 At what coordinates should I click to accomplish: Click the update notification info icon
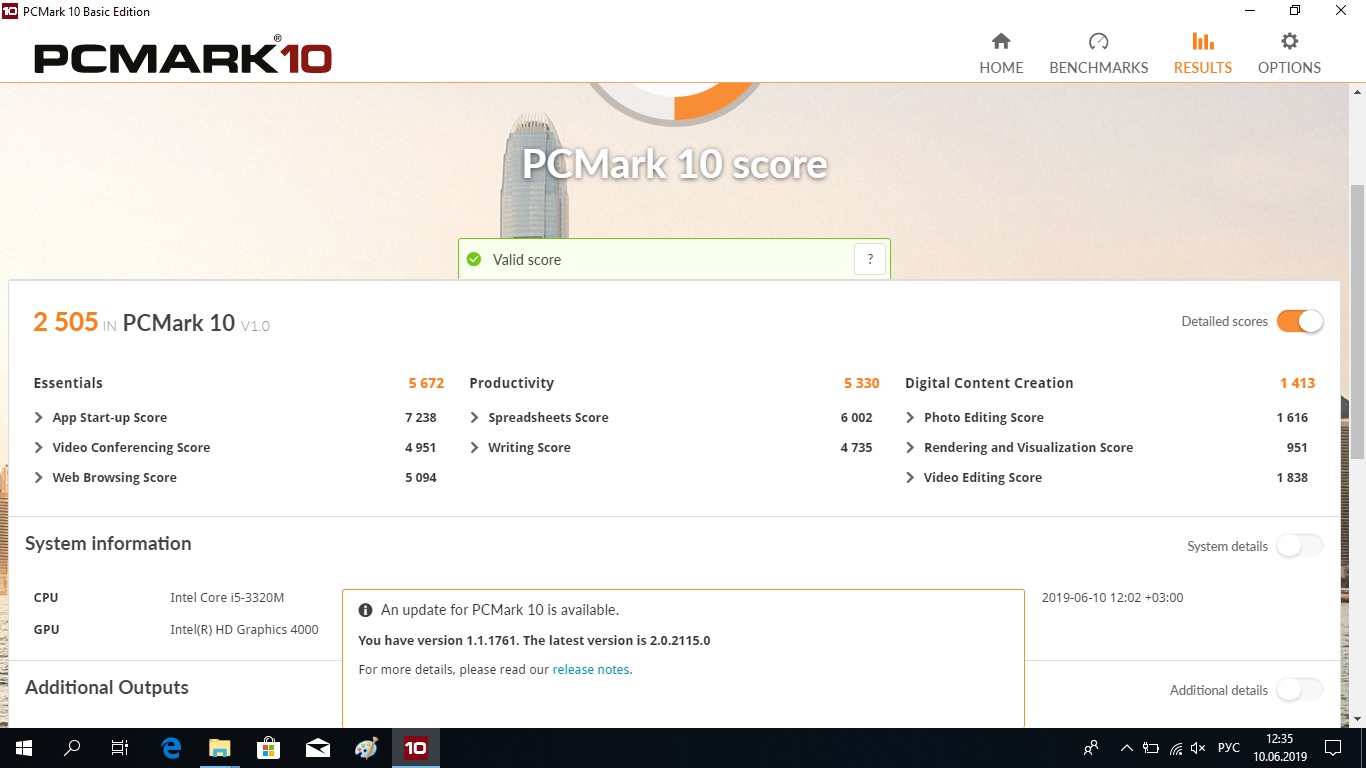click(x=366, y=610)
